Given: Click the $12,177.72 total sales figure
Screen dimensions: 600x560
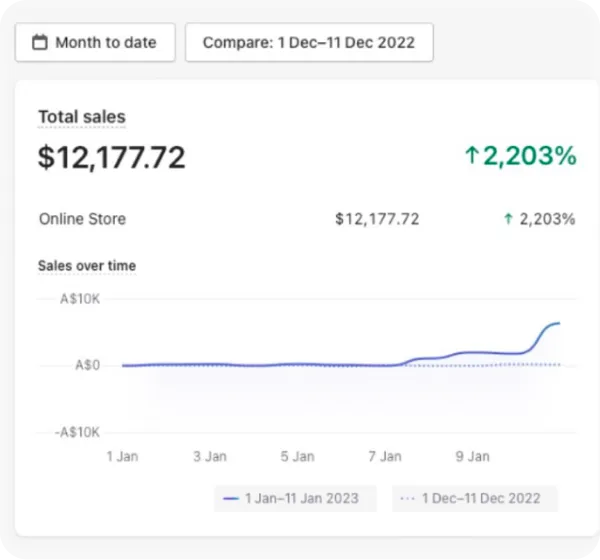Looking at the screenshot, I should (x=112, y=157).
